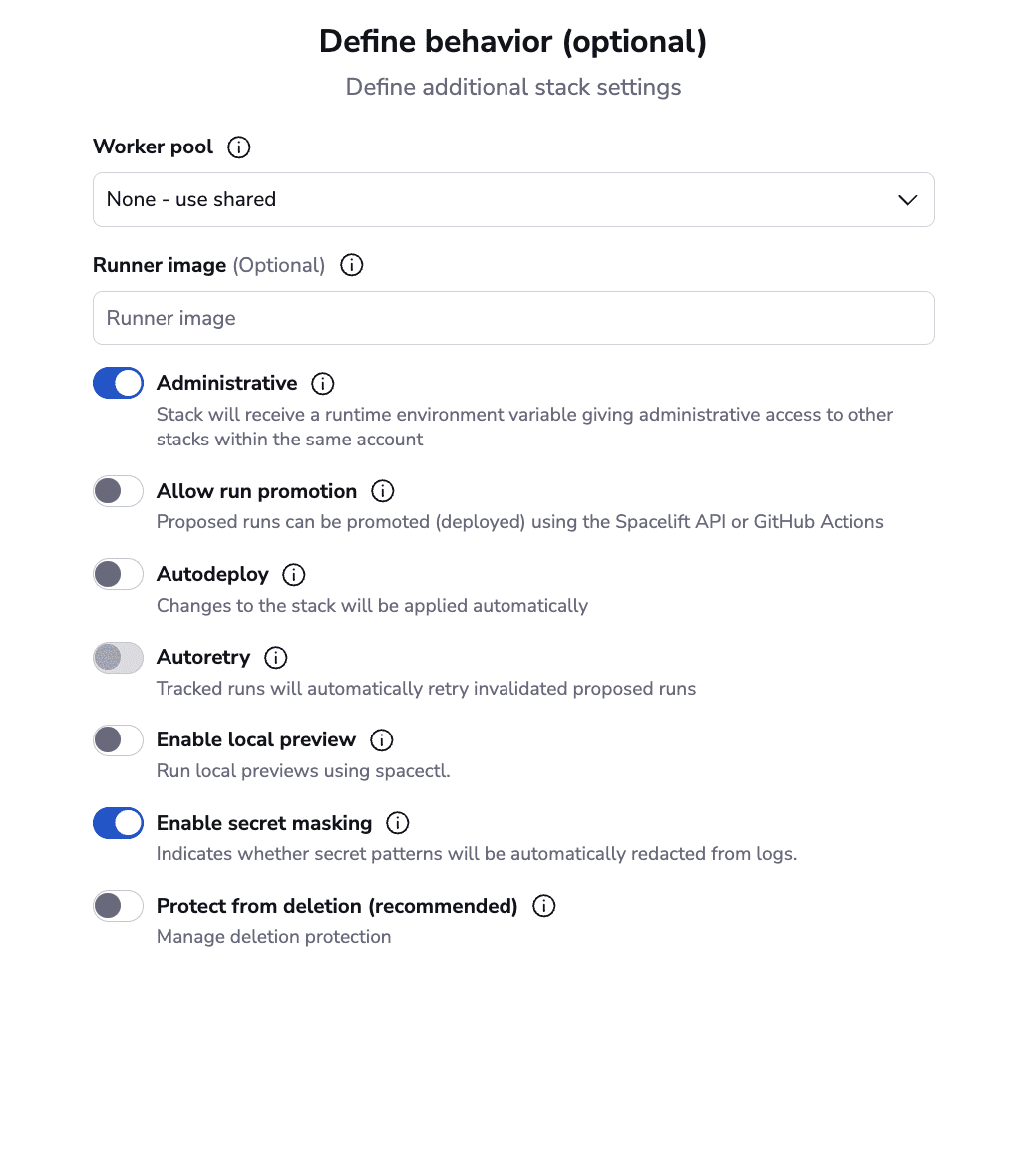Click the Enable secret masking info icon
The width and height of the screenshot is (1013, 1176).
(x=396, y=823)
